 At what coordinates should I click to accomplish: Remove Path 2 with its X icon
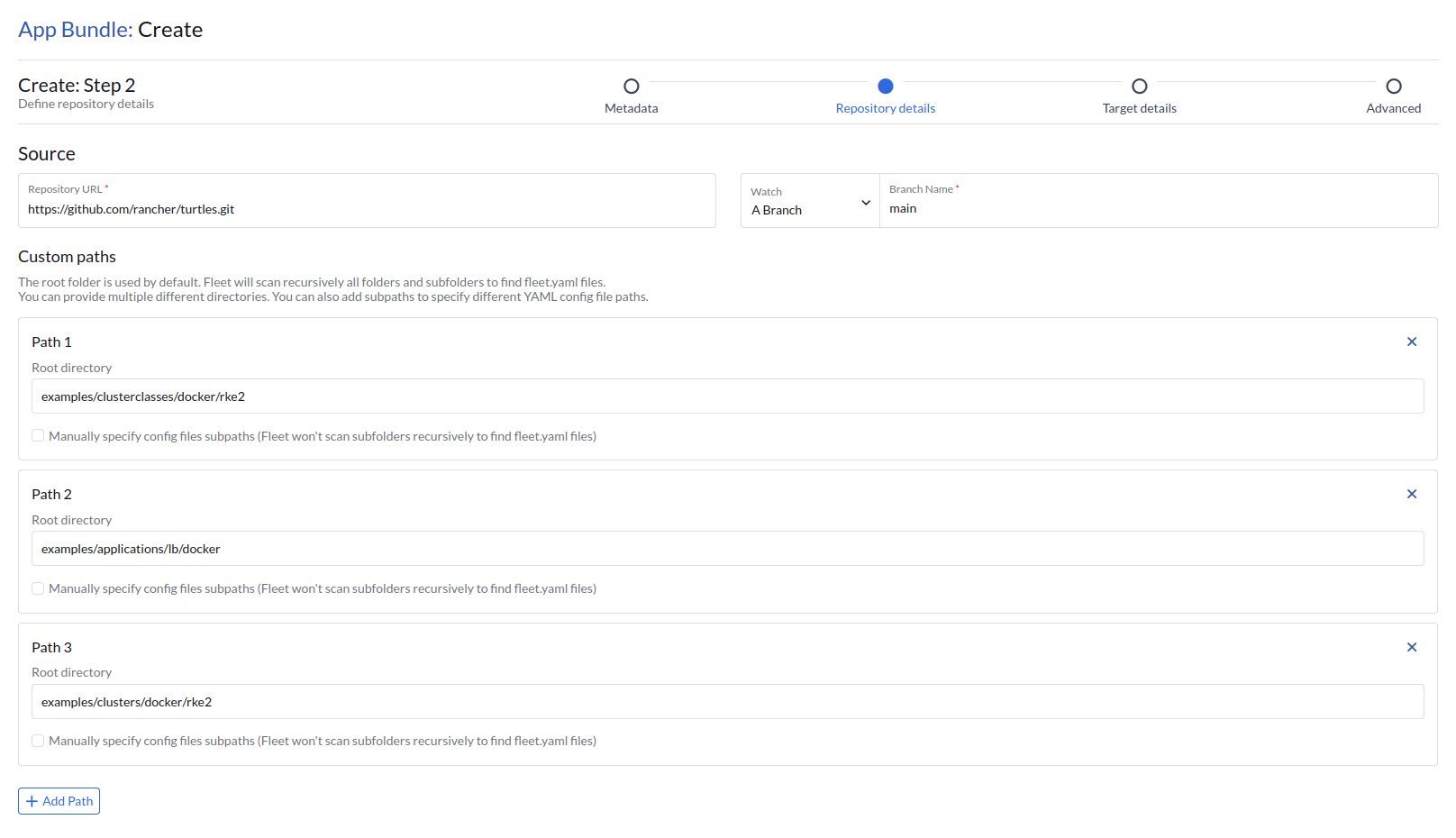[x=1412, y=494]
